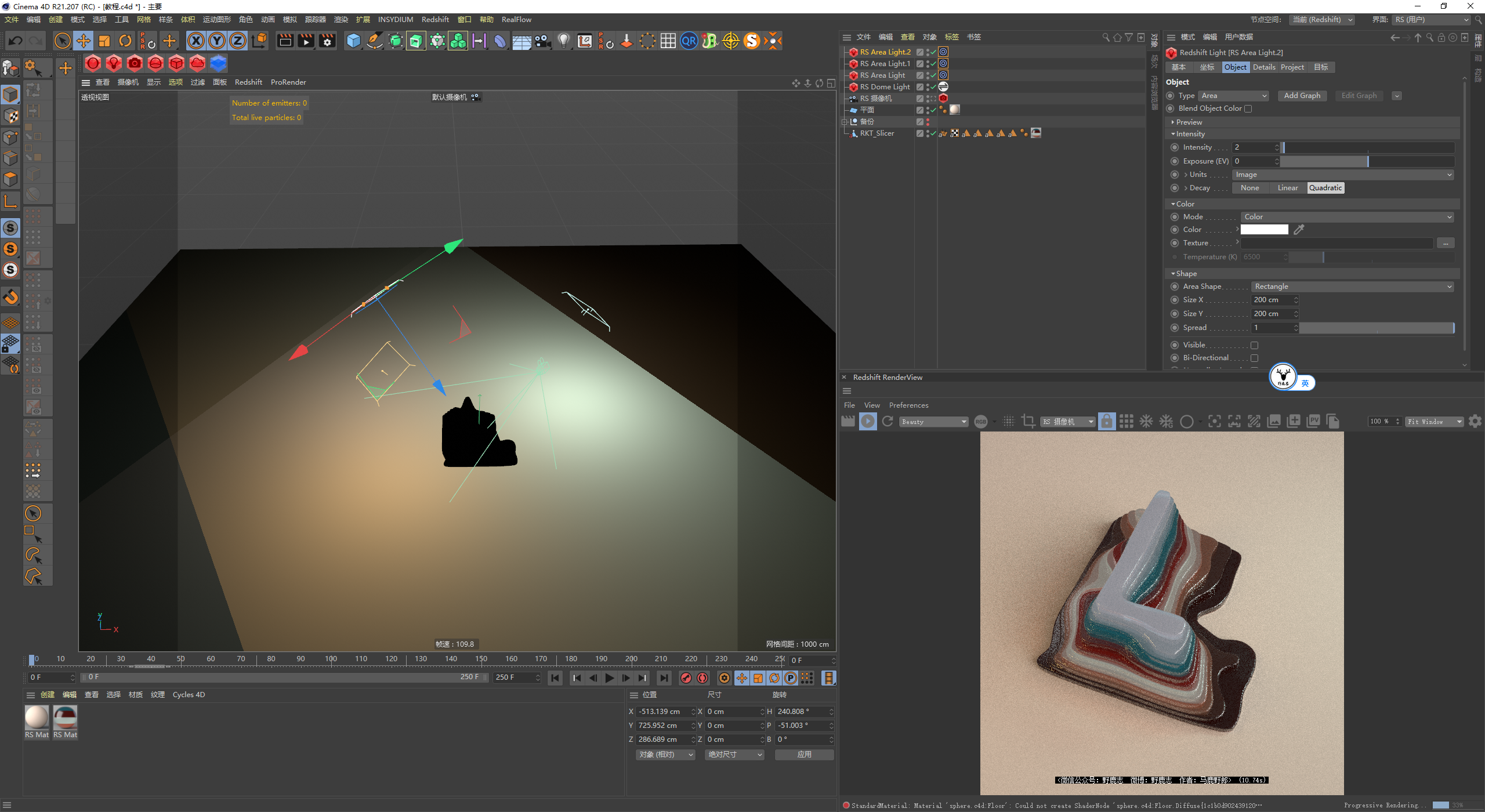1485x812 pixels.
Task: Click the Undo arrow icon
Action: (16, 41)
